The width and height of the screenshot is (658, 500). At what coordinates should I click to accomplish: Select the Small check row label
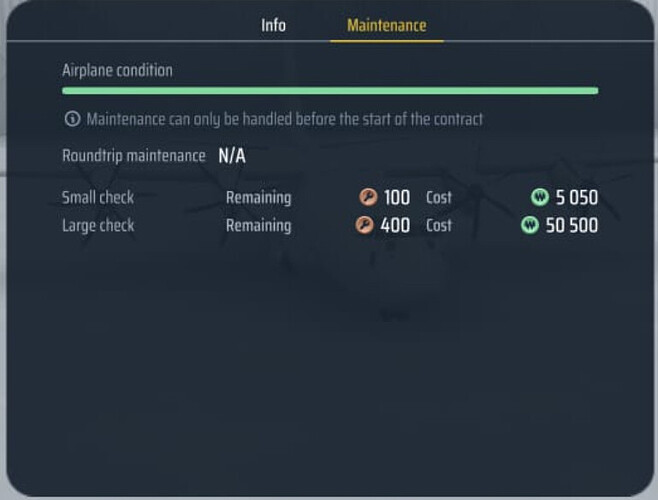click(98, 197)
